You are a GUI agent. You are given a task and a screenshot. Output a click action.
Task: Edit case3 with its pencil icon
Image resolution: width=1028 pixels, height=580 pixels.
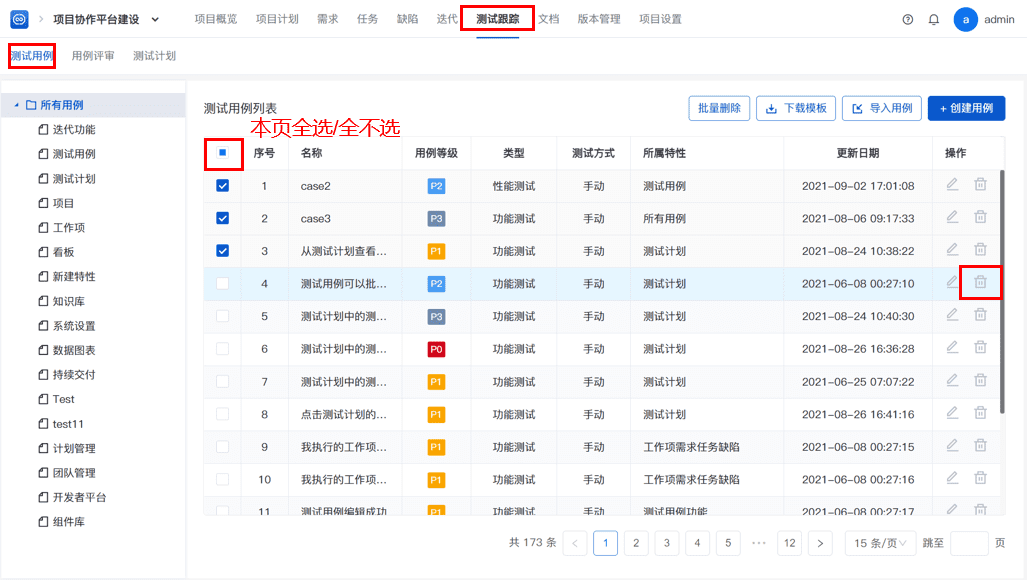[x=952, y=217]
